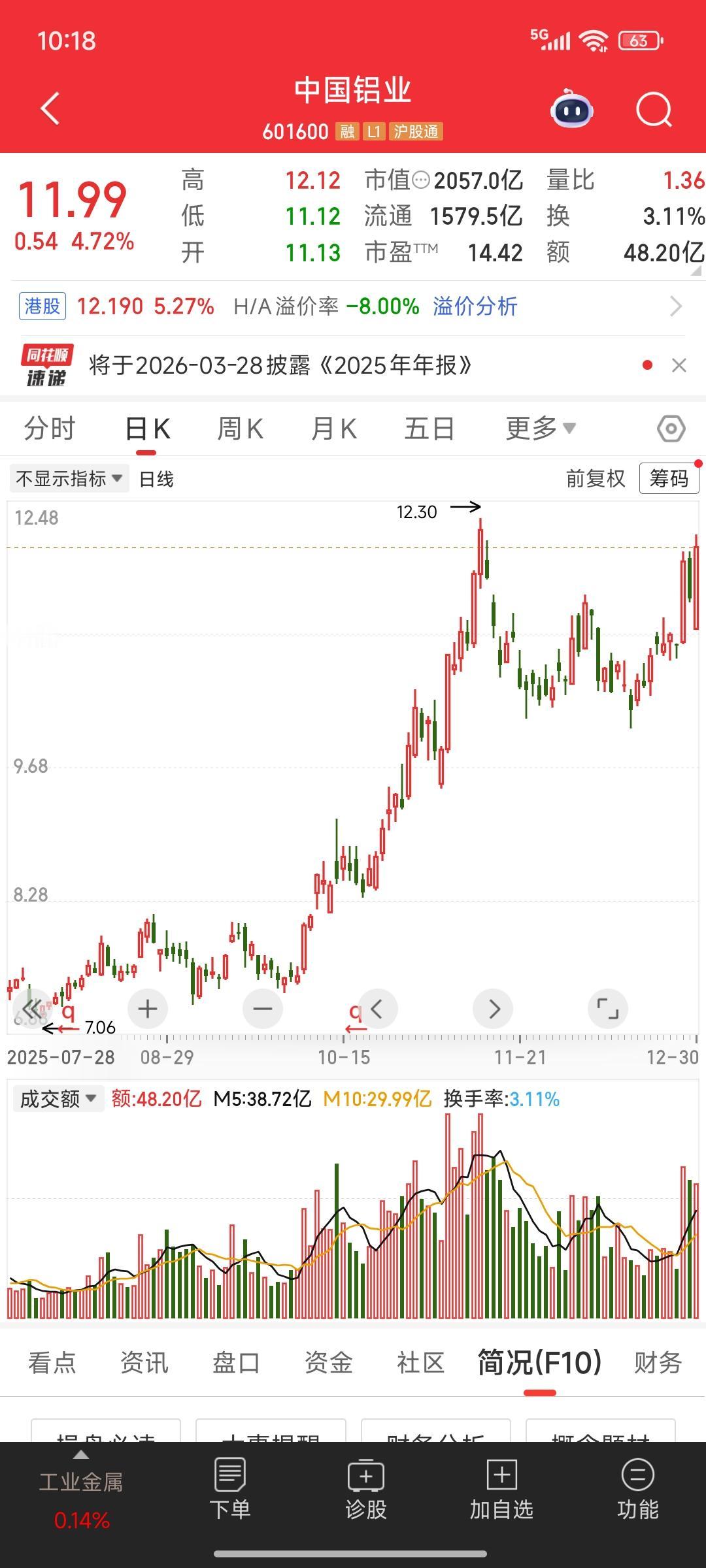This screenshot has height=1568, width=706.
Task: Open 资讯 news tab
Action: 144,1364
